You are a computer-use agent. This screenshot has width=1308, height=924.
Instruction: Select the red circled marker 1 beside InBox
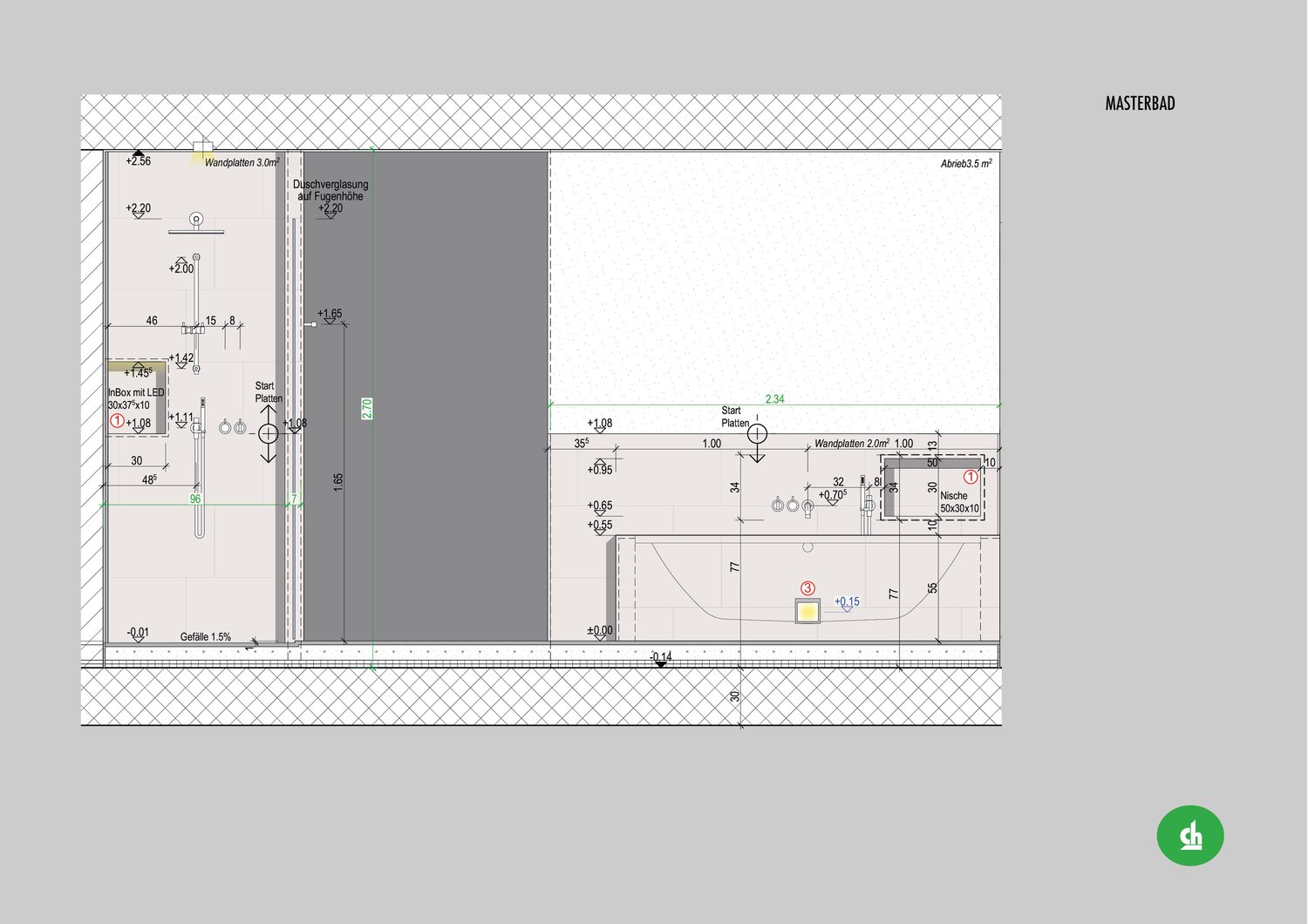[118, 419]
